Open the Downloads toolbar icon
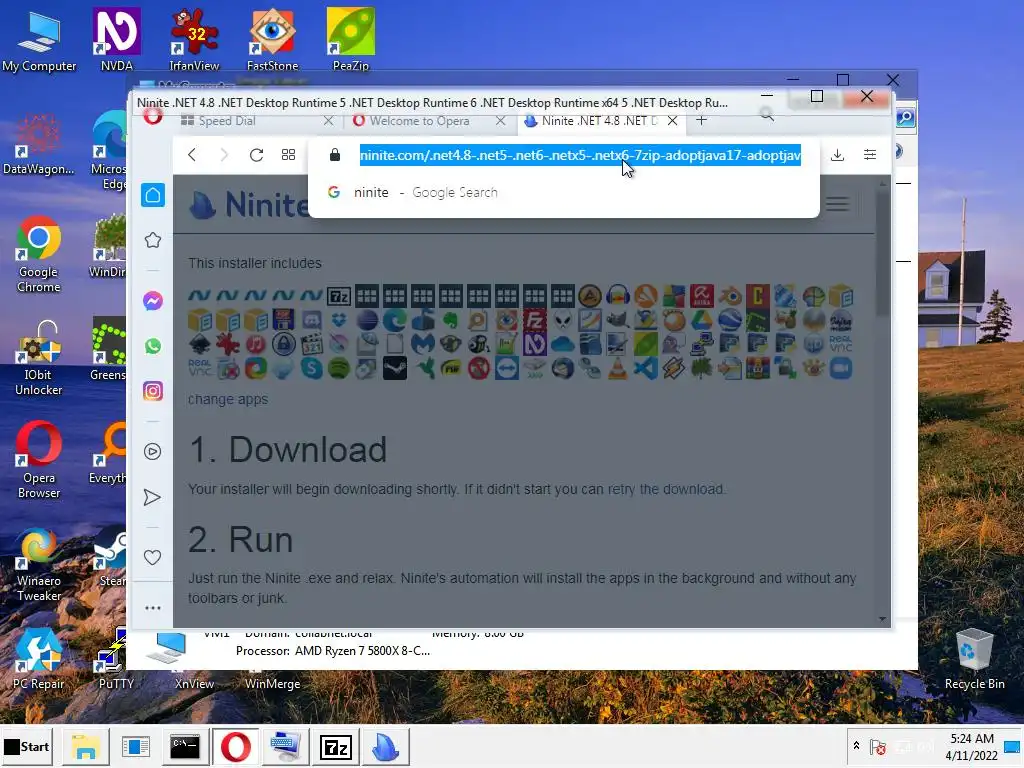 tap(838, 155)
